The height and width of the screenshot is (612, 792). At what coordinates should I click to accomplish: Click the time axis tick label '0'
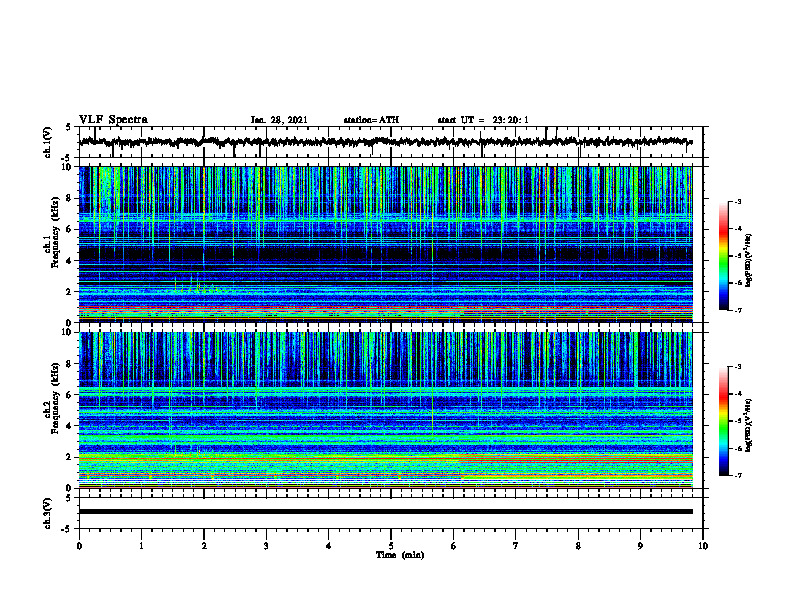pos(79,546)
